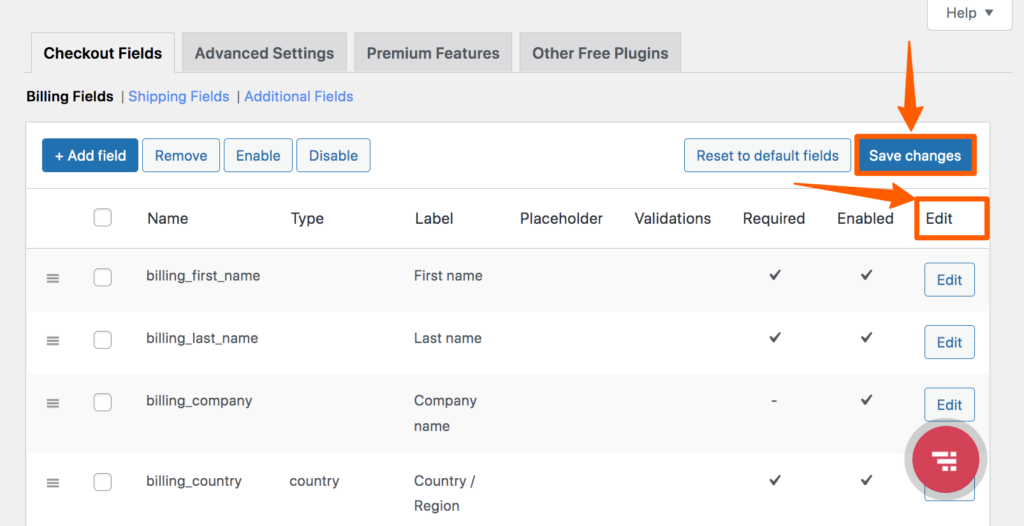Expand the Help dropdown

click(x=969, y=14)
